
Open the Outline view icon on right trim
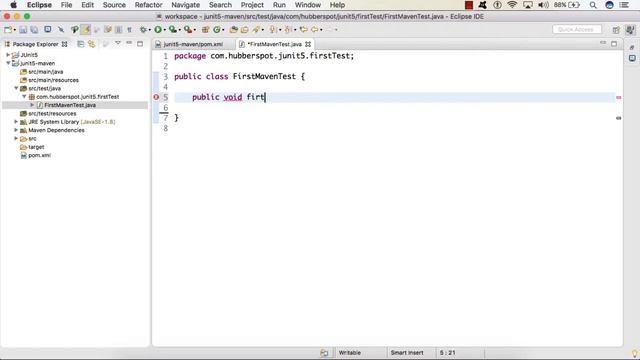tap(632, 58)
